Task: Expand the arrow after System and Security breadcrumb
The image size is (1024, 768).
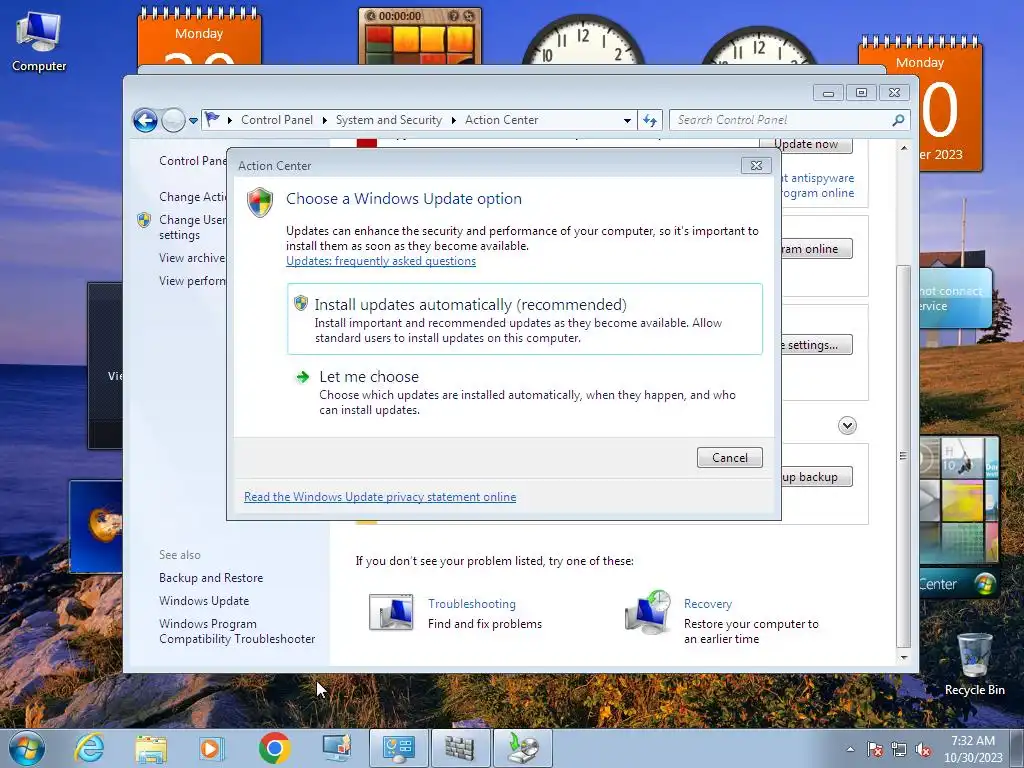Action: pyautogui.click(x=453, y=120)
